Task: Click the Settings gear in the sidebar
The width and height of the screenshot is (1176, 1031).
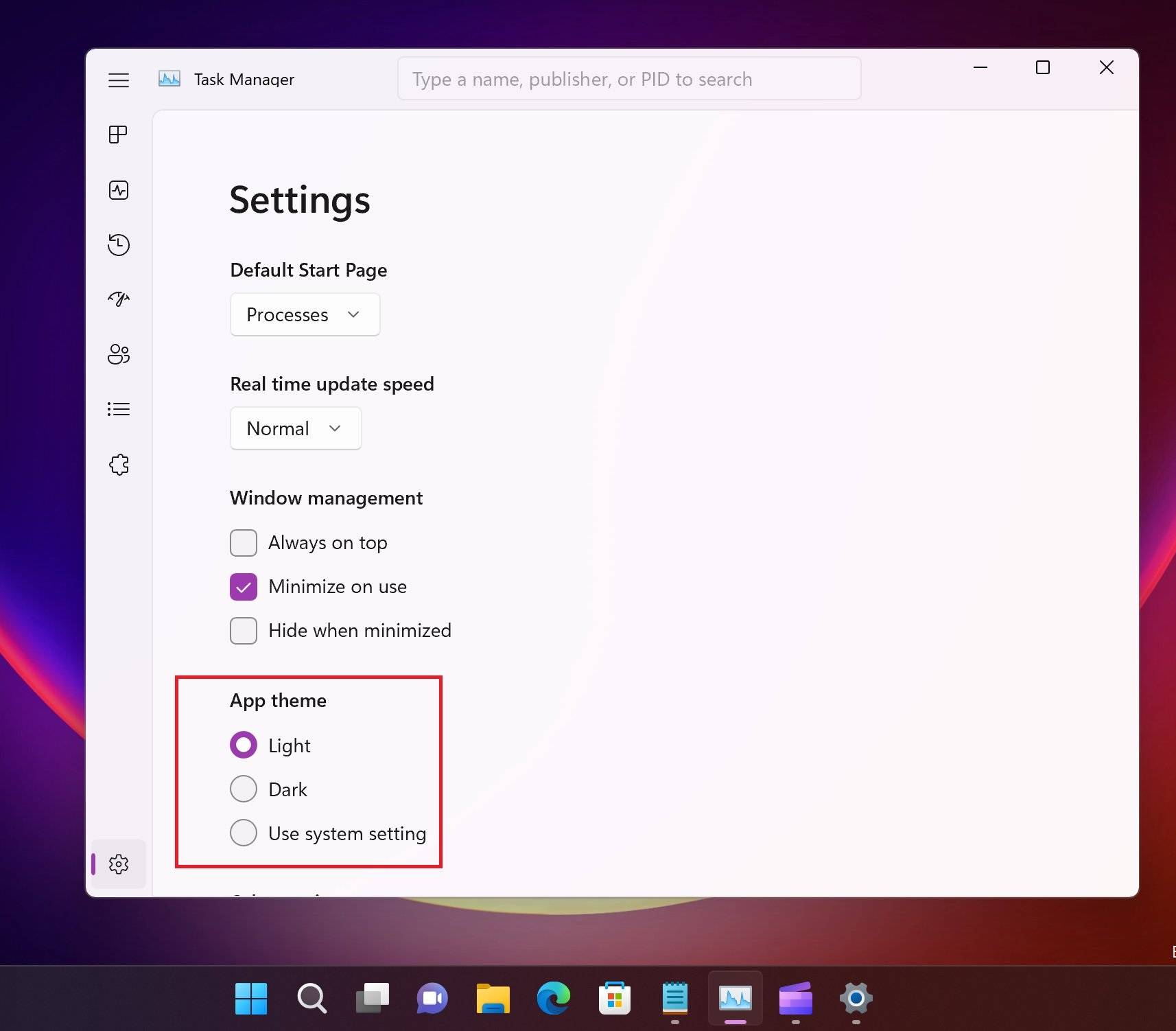Action: pos(118,864)
